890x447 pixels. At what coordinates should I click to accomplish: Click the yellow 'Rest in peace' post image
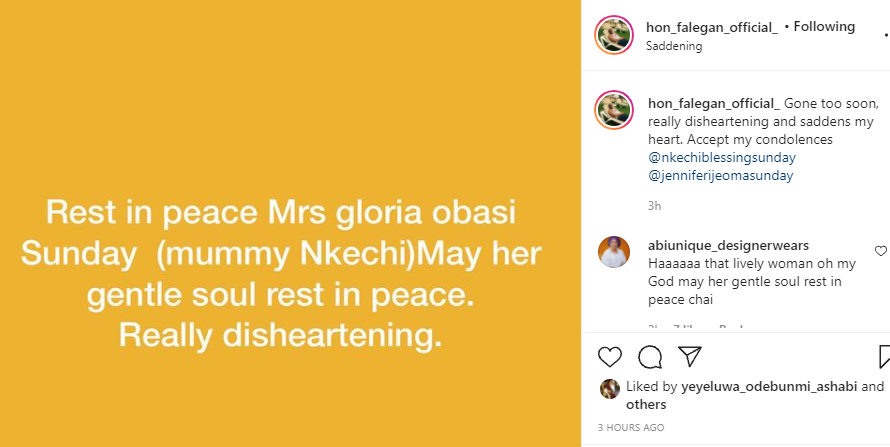click(290, 223)
